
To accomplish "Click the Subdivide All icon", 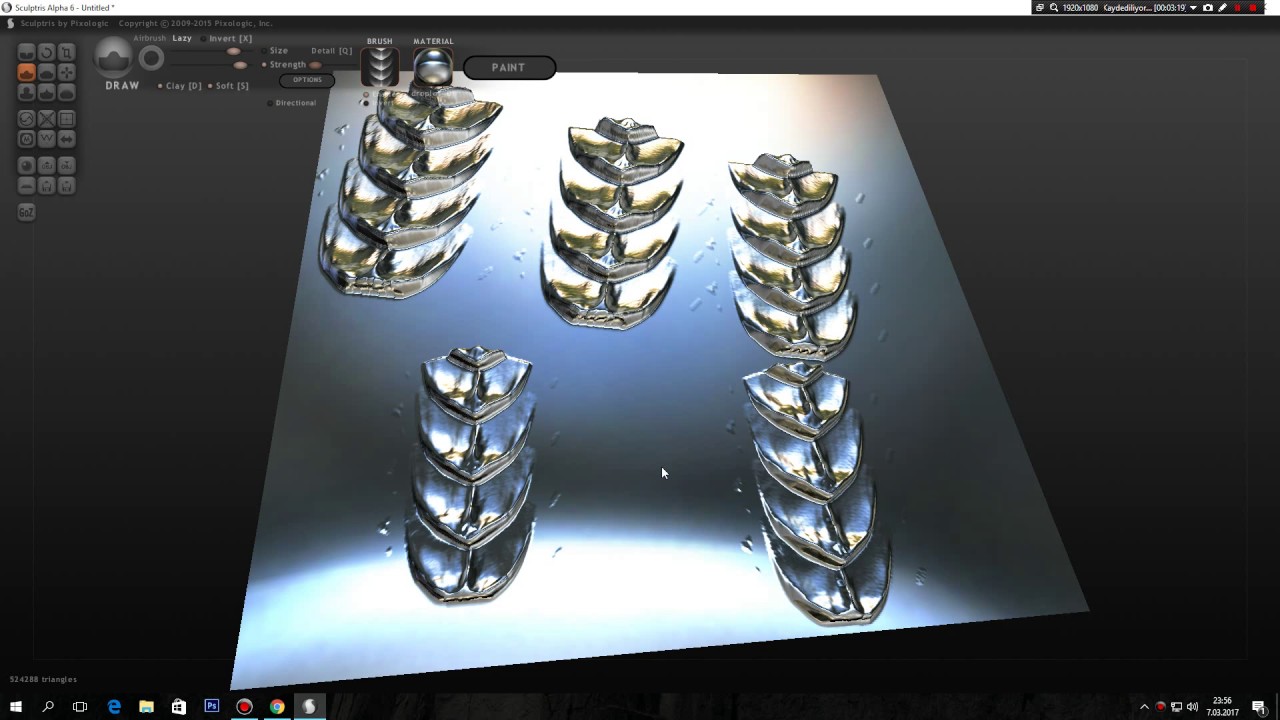I will (x=67, y=119).
